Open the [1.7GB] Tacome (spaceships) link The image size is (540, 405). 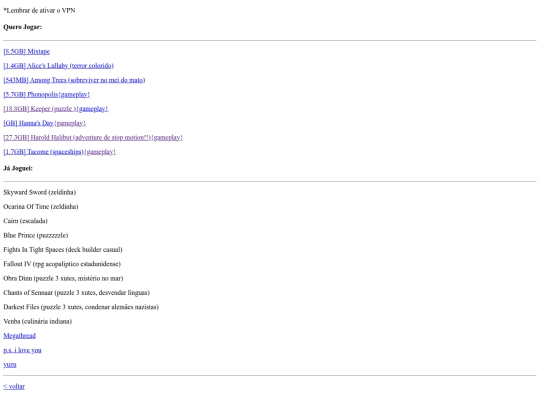[x=44, y=152]
